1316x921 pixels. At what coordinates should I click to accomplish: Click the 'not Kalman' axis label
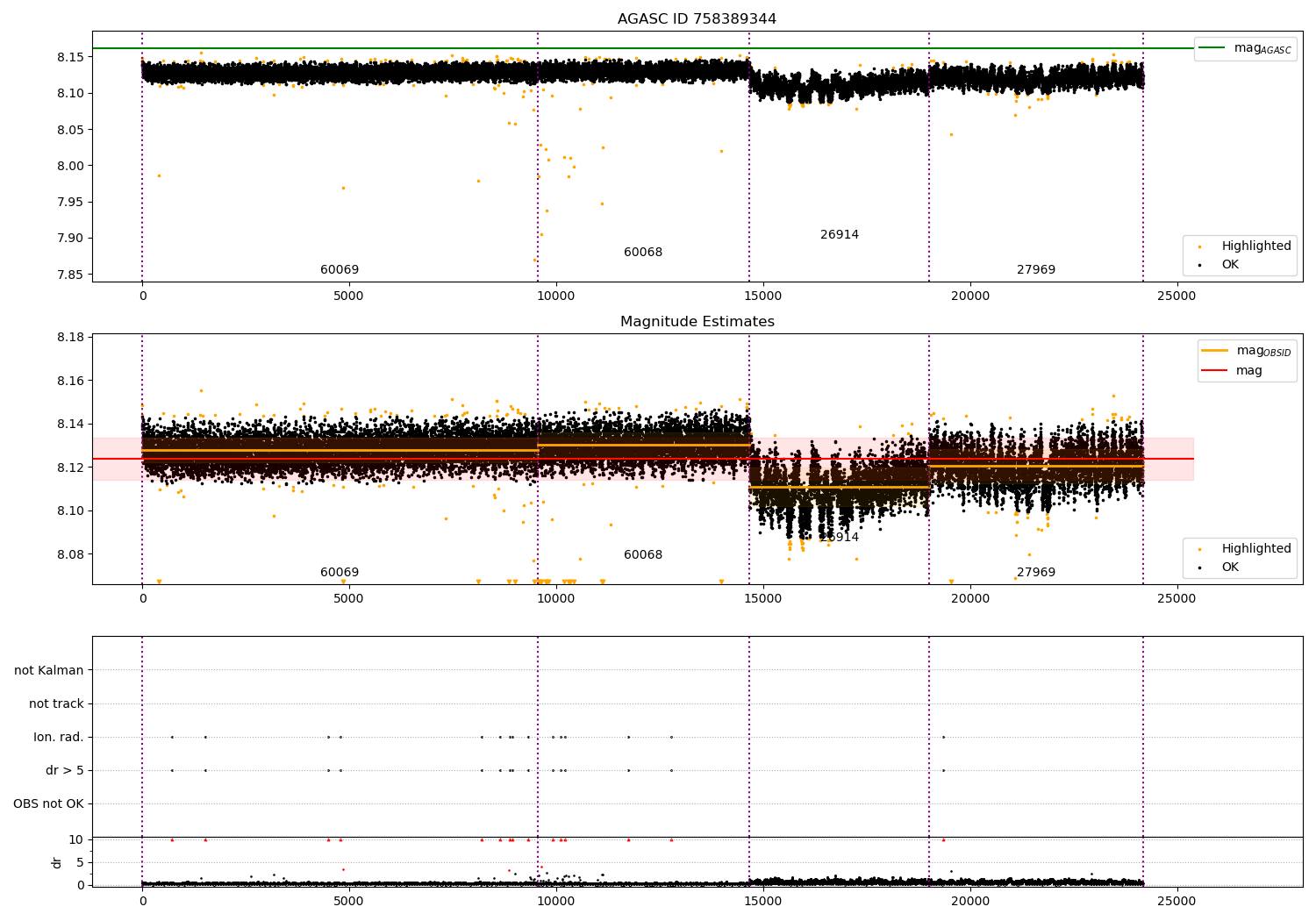(49, 670)
